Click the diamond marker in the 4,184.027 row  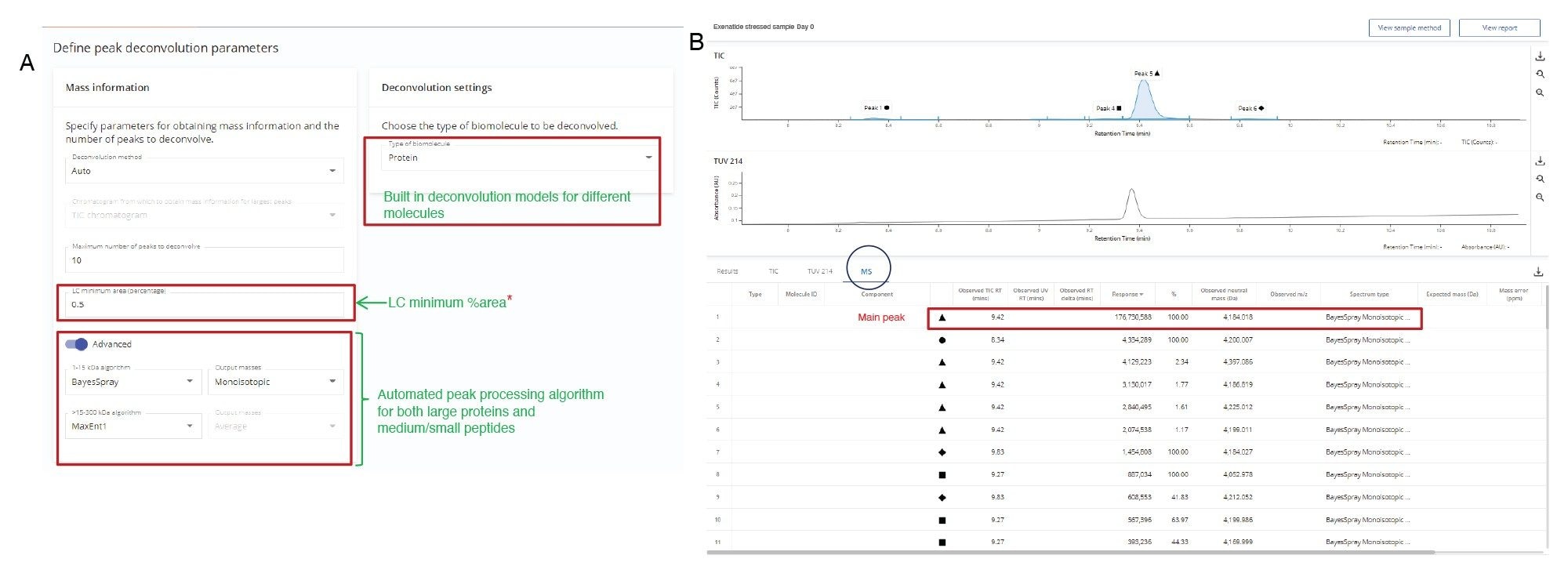pyautogui.click(x=942, y=452)
